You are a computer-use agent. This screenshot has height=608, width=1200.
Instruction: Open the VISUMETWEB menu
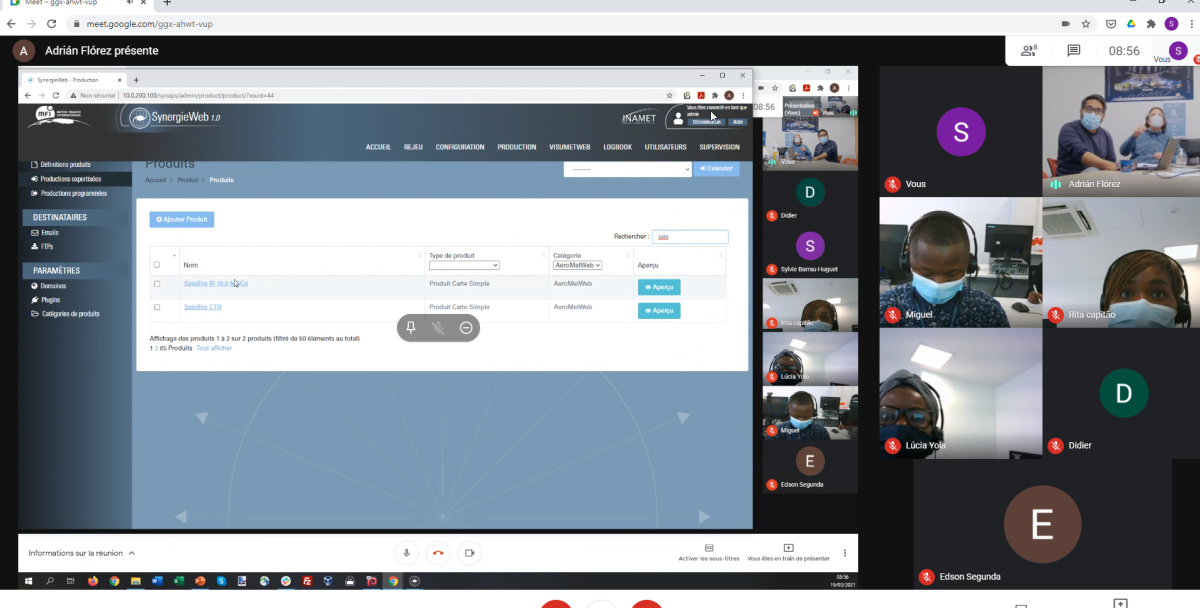[570, 147]
